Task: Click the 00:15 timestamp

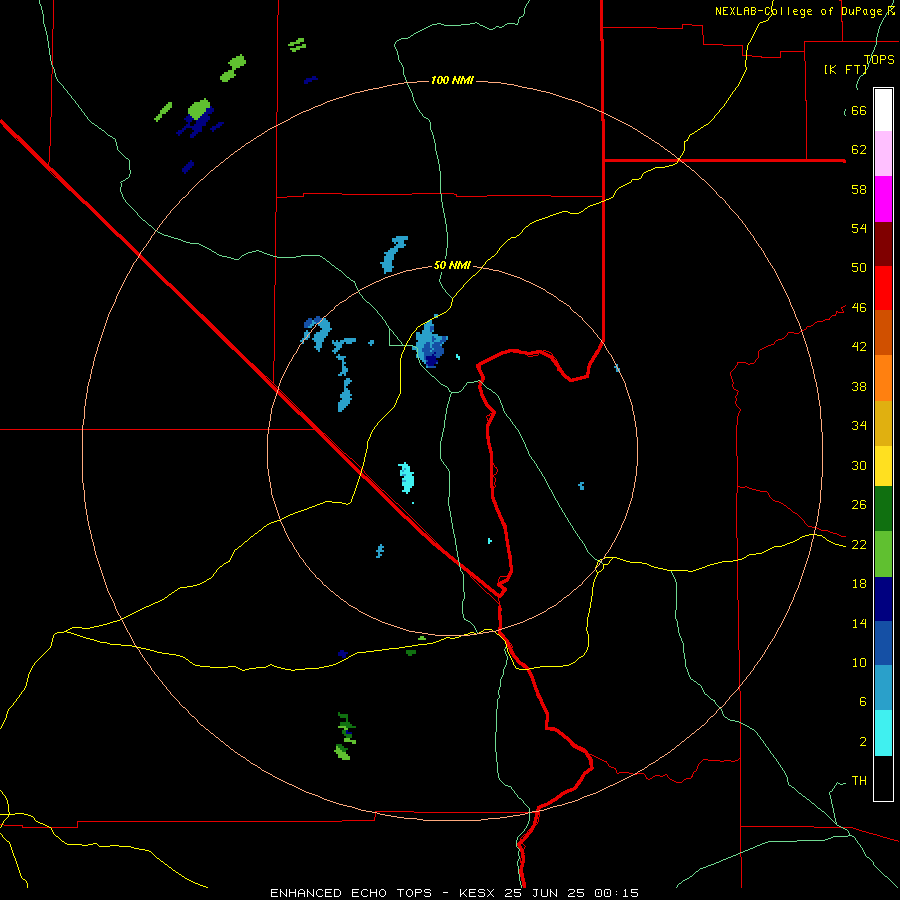Action: click(x=616, y=893)
